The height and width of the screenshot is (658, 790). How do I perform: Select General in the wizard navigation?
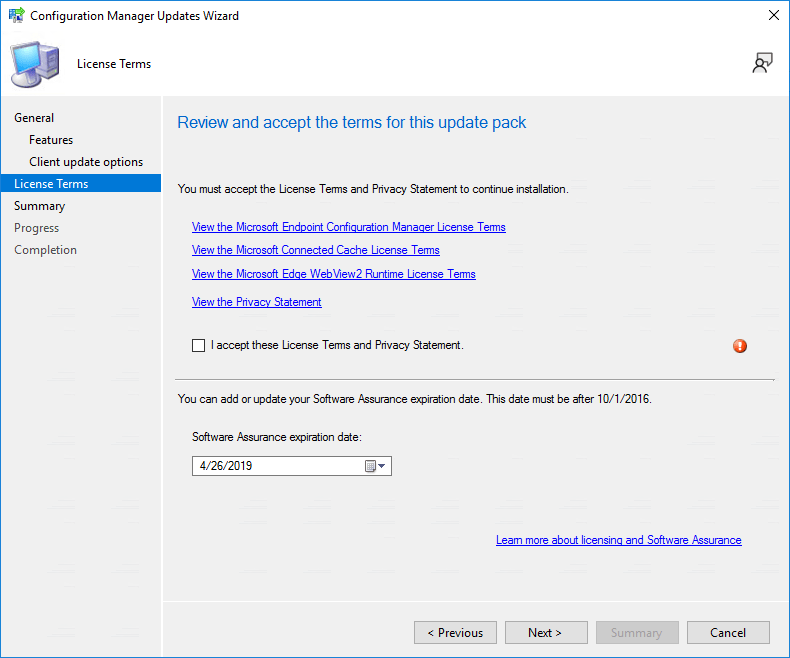[x=34, y=118]
